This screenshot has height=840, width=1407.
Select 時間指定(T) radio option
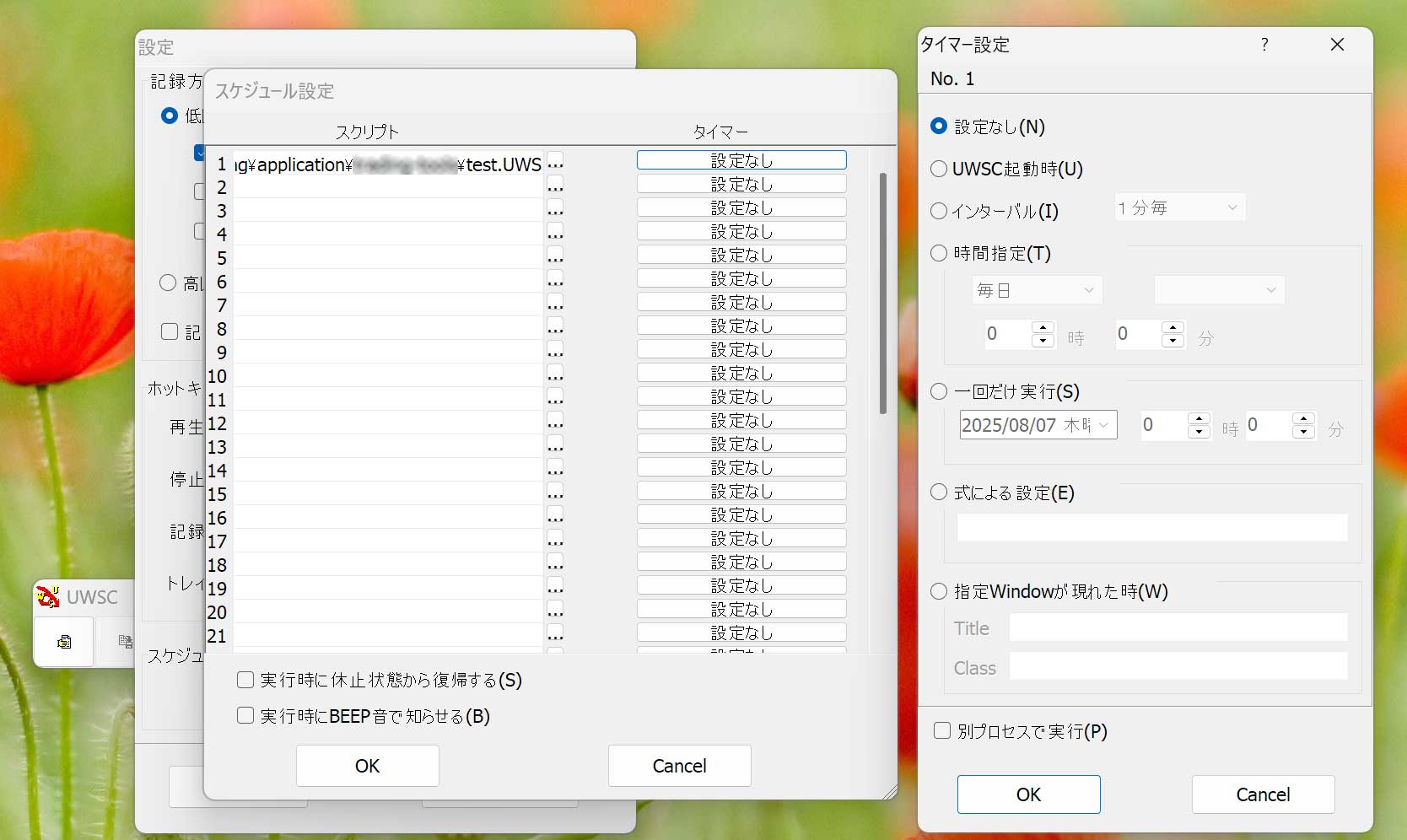pos(939,253)
